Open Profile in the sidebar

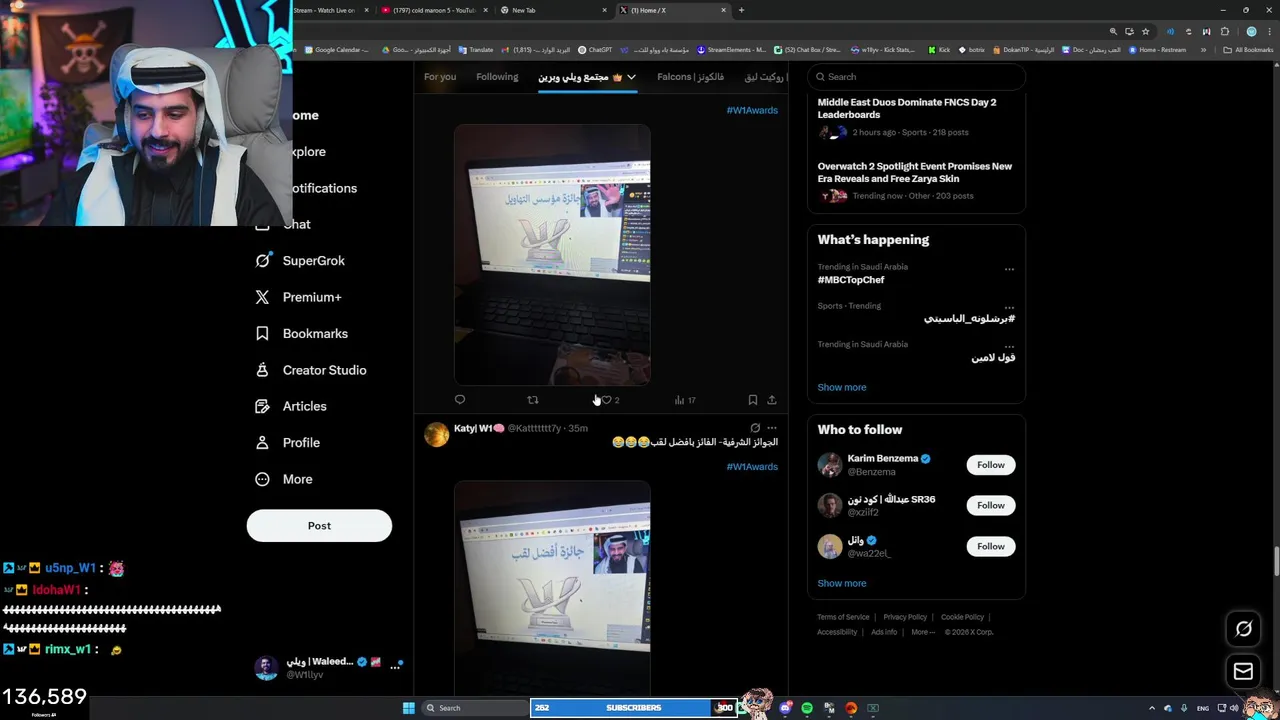click(288, 442)
